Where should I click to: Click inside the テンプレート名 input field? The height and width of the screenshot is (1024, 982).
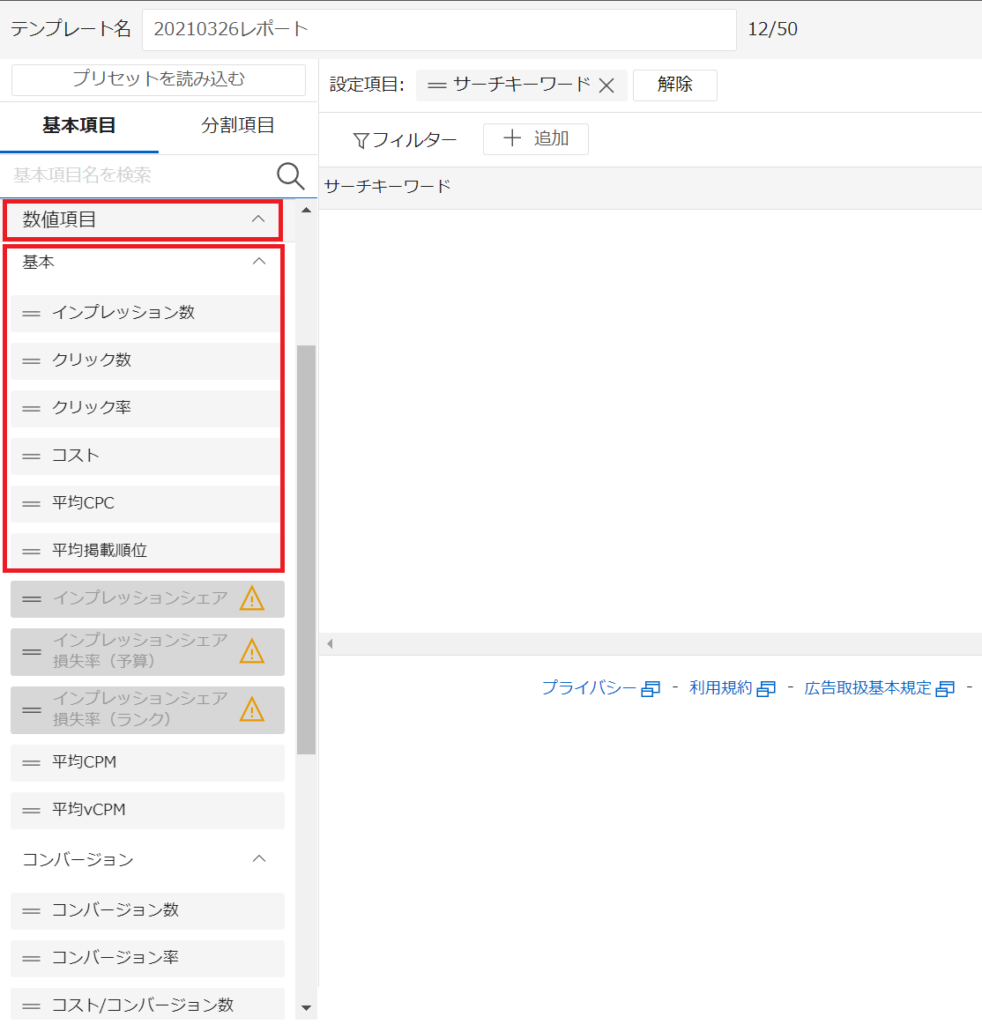(440, 30)
